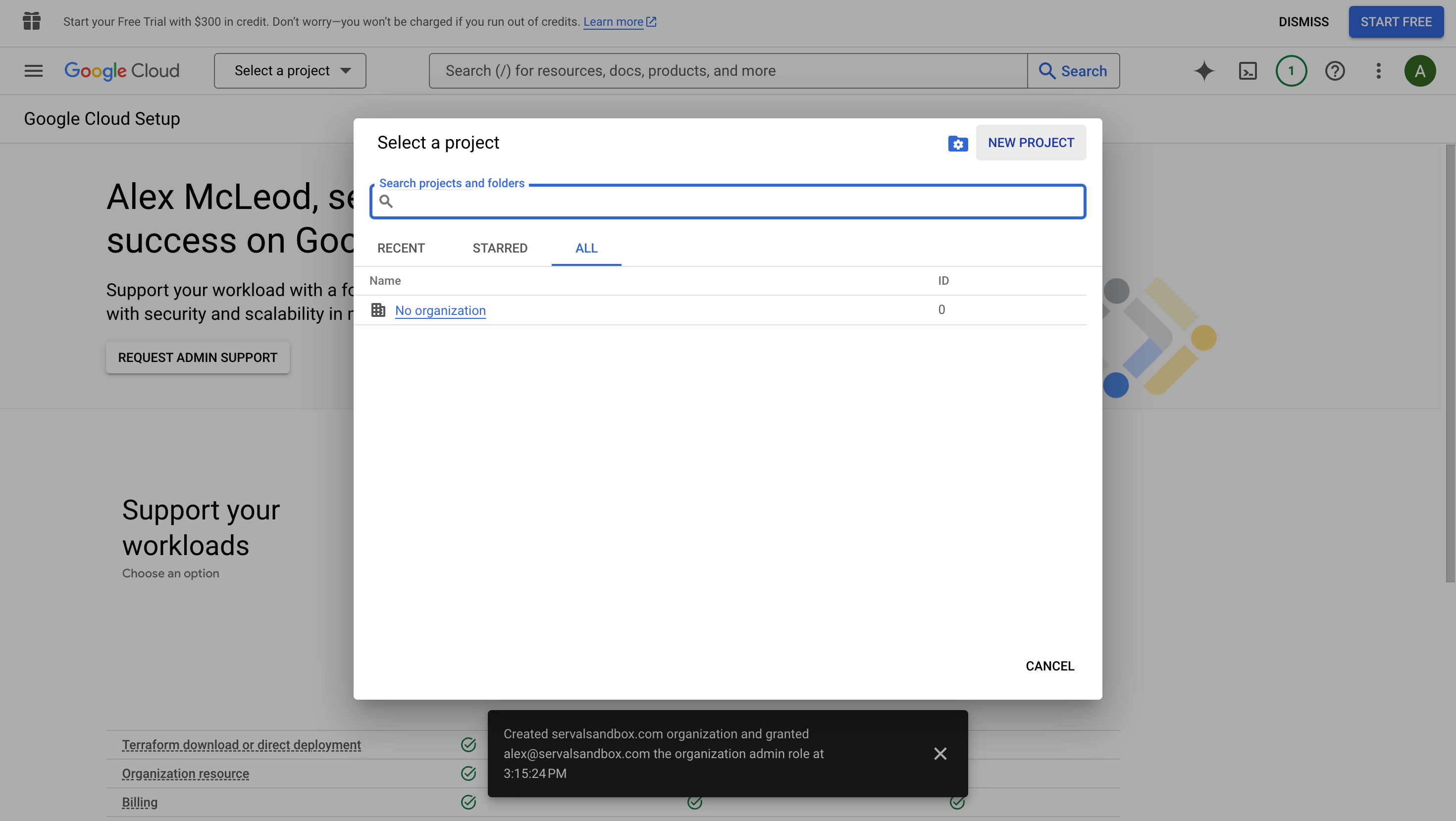Click the organization building icon beside No organization
This screenshot has height=821, width=1456.
click(x=378, y=309)
